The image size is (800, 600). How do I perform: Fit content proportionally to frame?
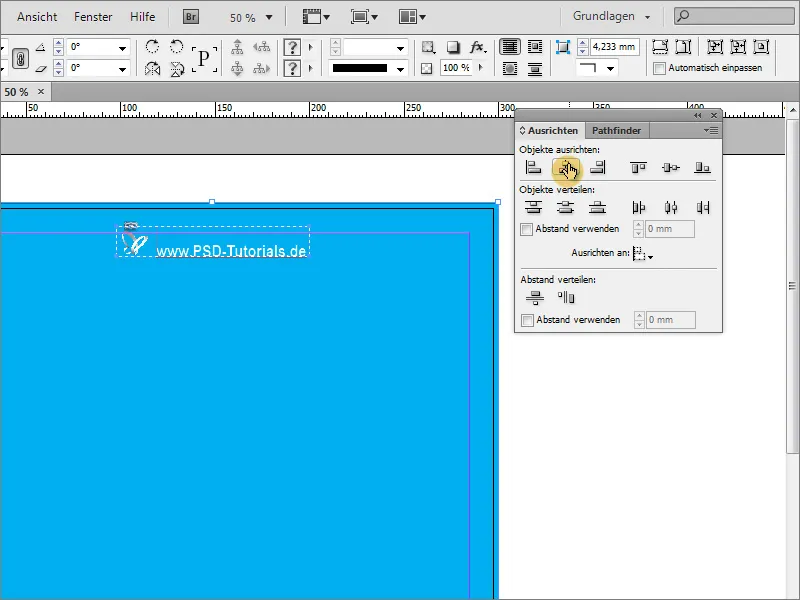[683, 47]
